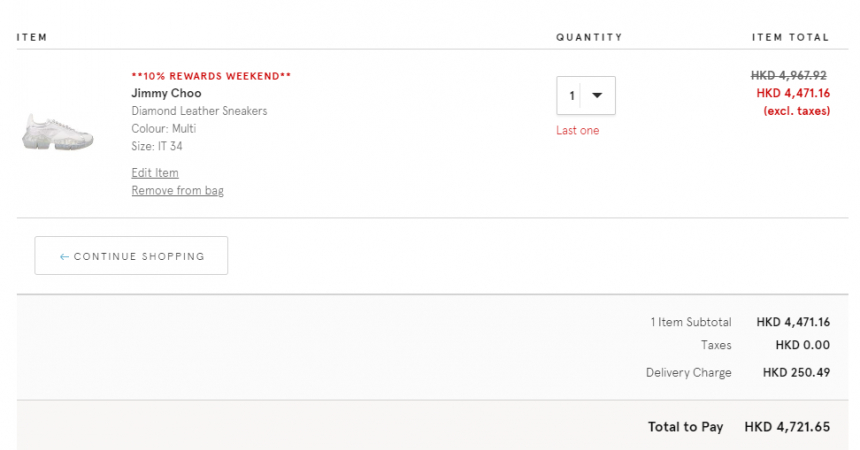The width and height of the screenshot is (860, 450).
Task: Click the Last one stock warning
Action: pos(578,131)
